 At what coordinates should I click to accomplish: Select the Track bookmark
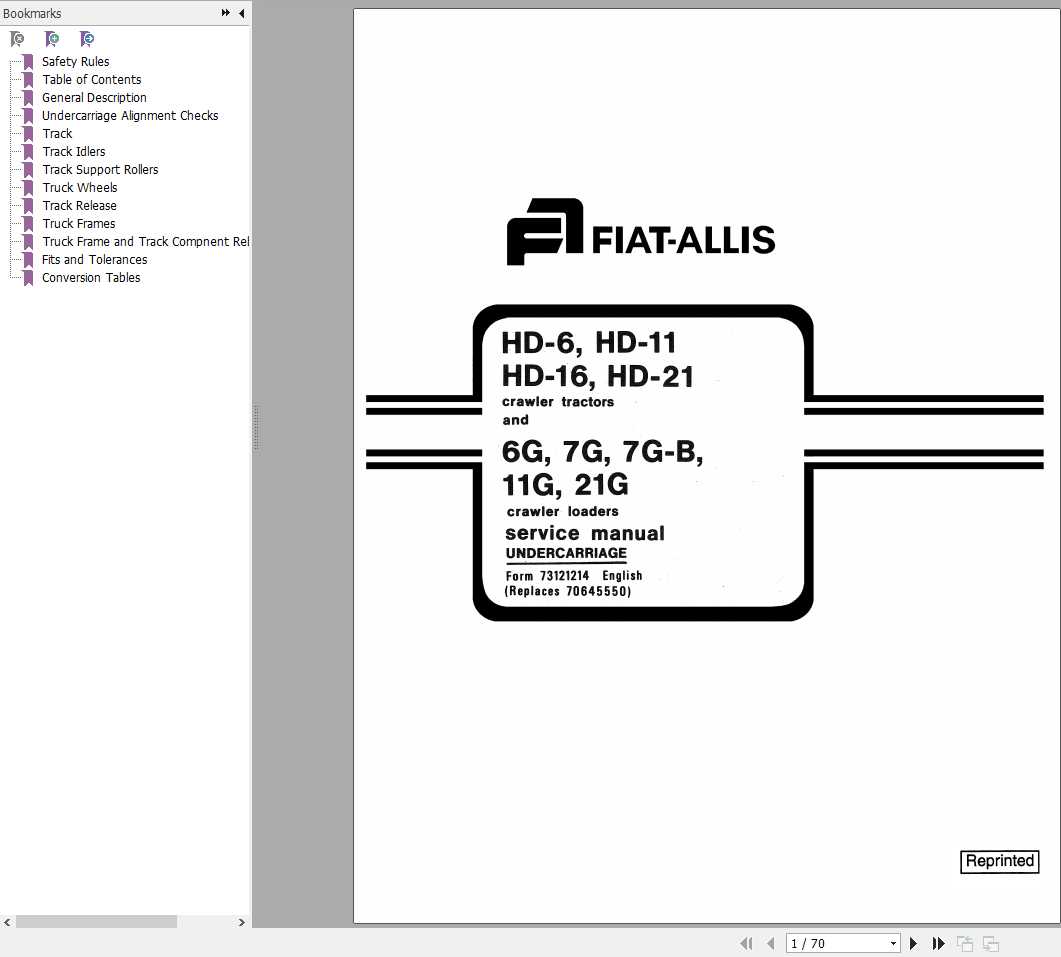pos(58,134)
